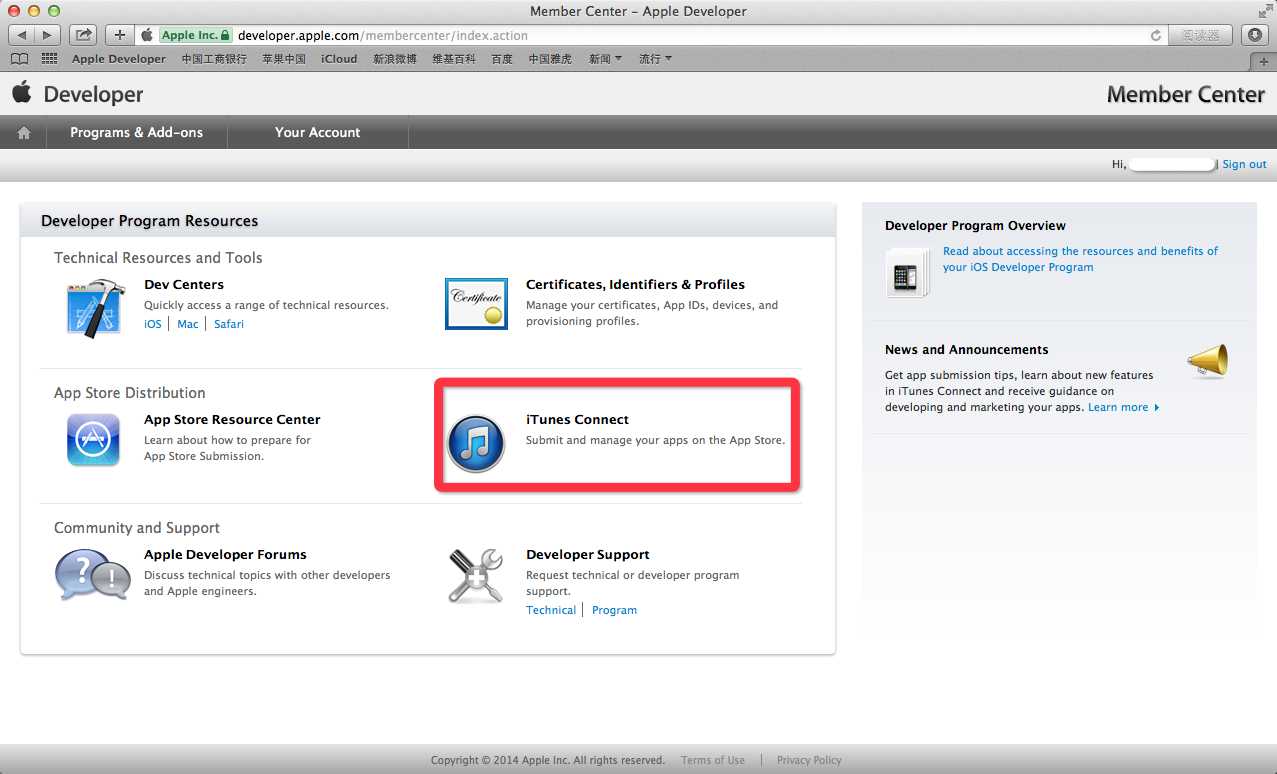1277x774 pixels.
Task: Click the Learn more link
Action: point(1123,407)
